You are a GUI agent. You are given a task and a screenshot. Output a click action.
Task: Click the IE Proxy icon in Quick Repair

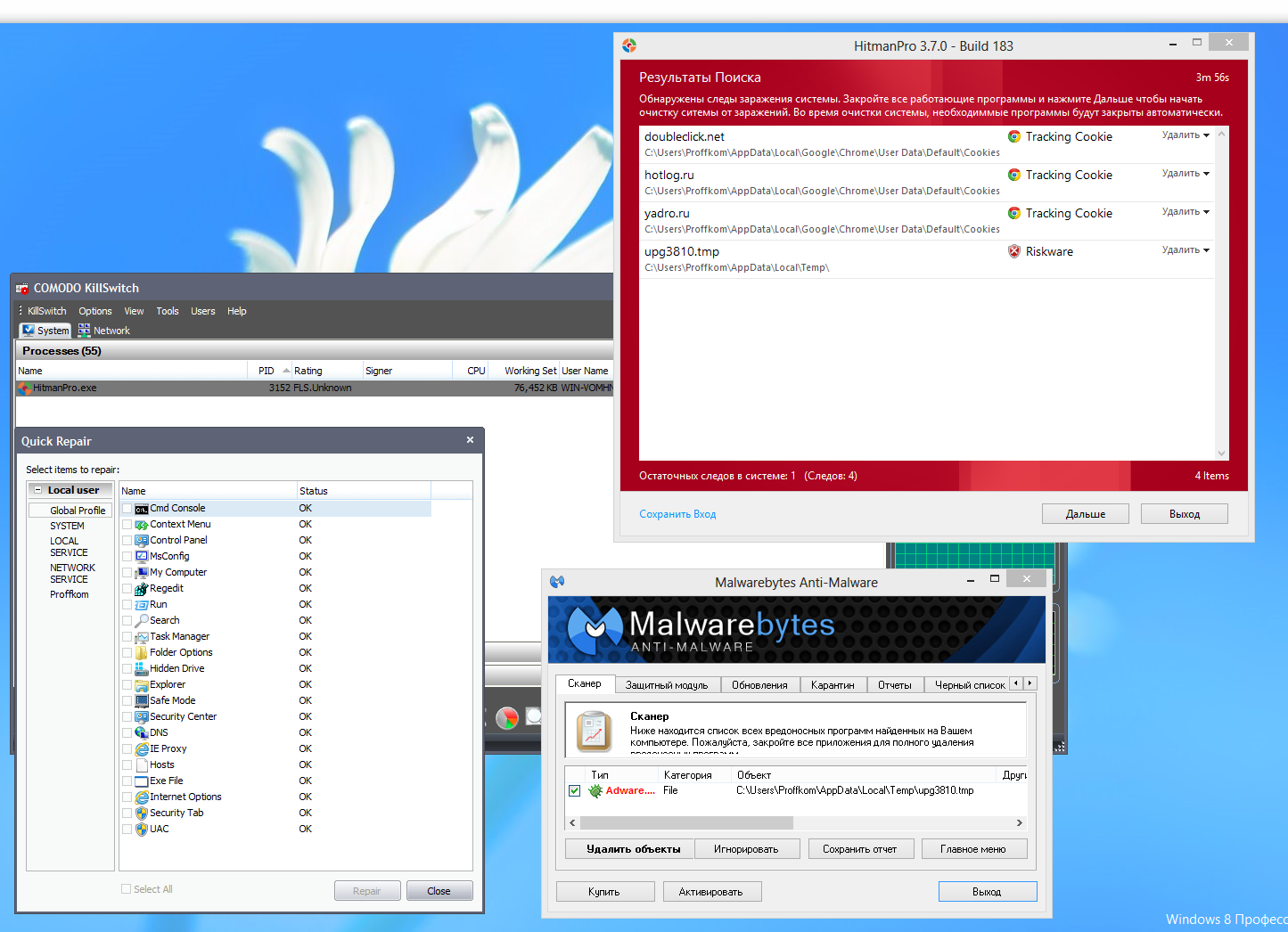click(x=142, y=749)
